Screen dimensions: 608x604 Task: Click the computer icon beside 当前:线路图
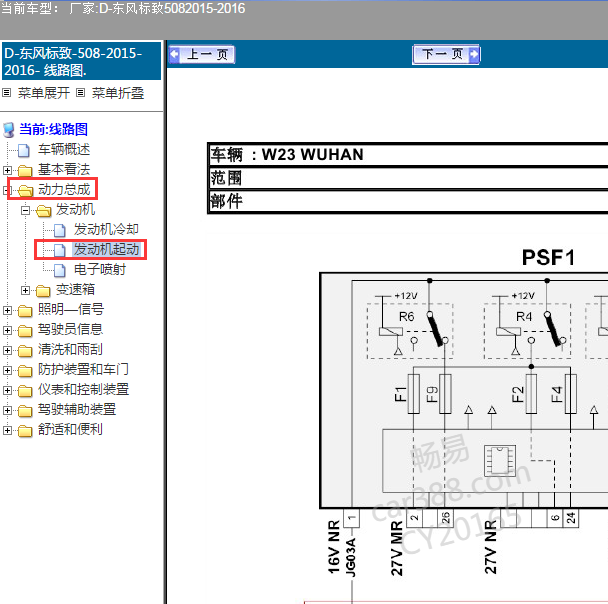click(9, 130)
